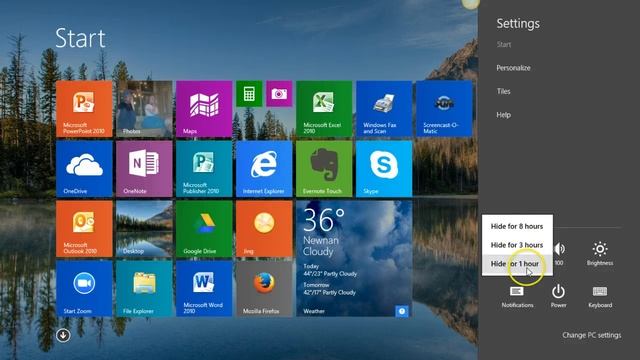Click Change PC settings link

tap(591, 335)
